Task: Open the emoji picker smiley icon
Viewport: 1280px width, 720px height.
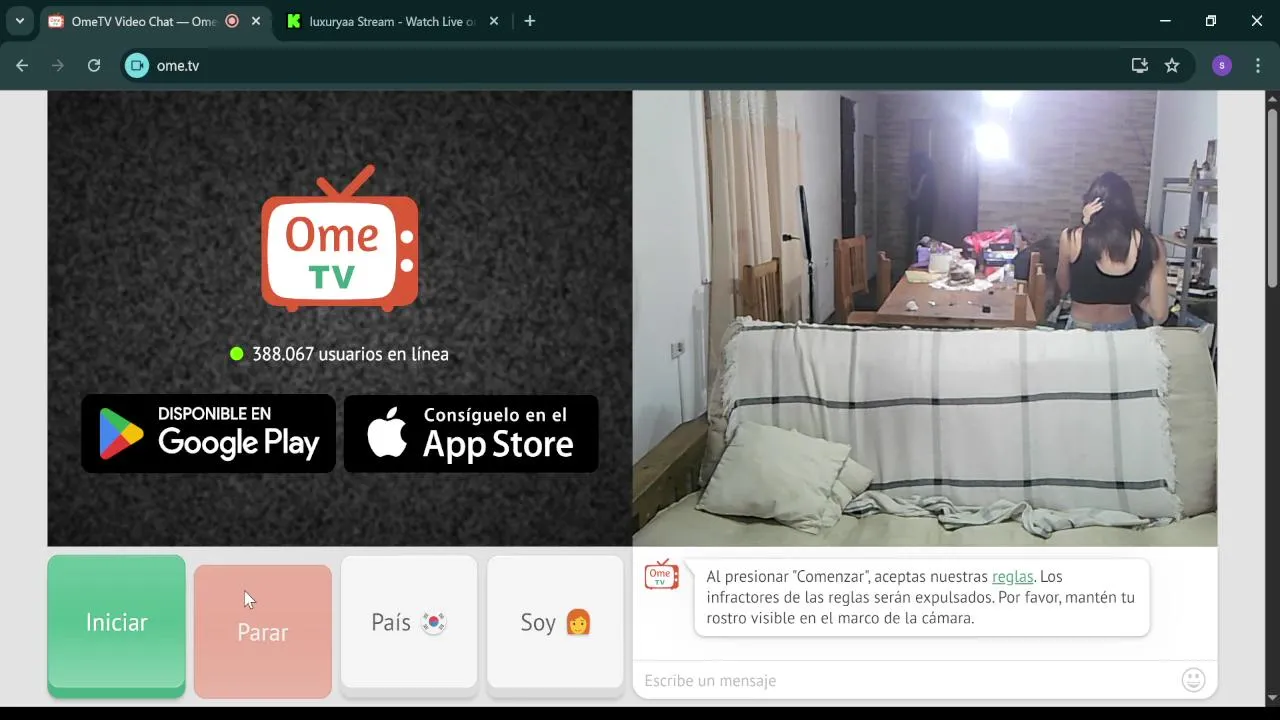Action: [x=1193, y=680]
